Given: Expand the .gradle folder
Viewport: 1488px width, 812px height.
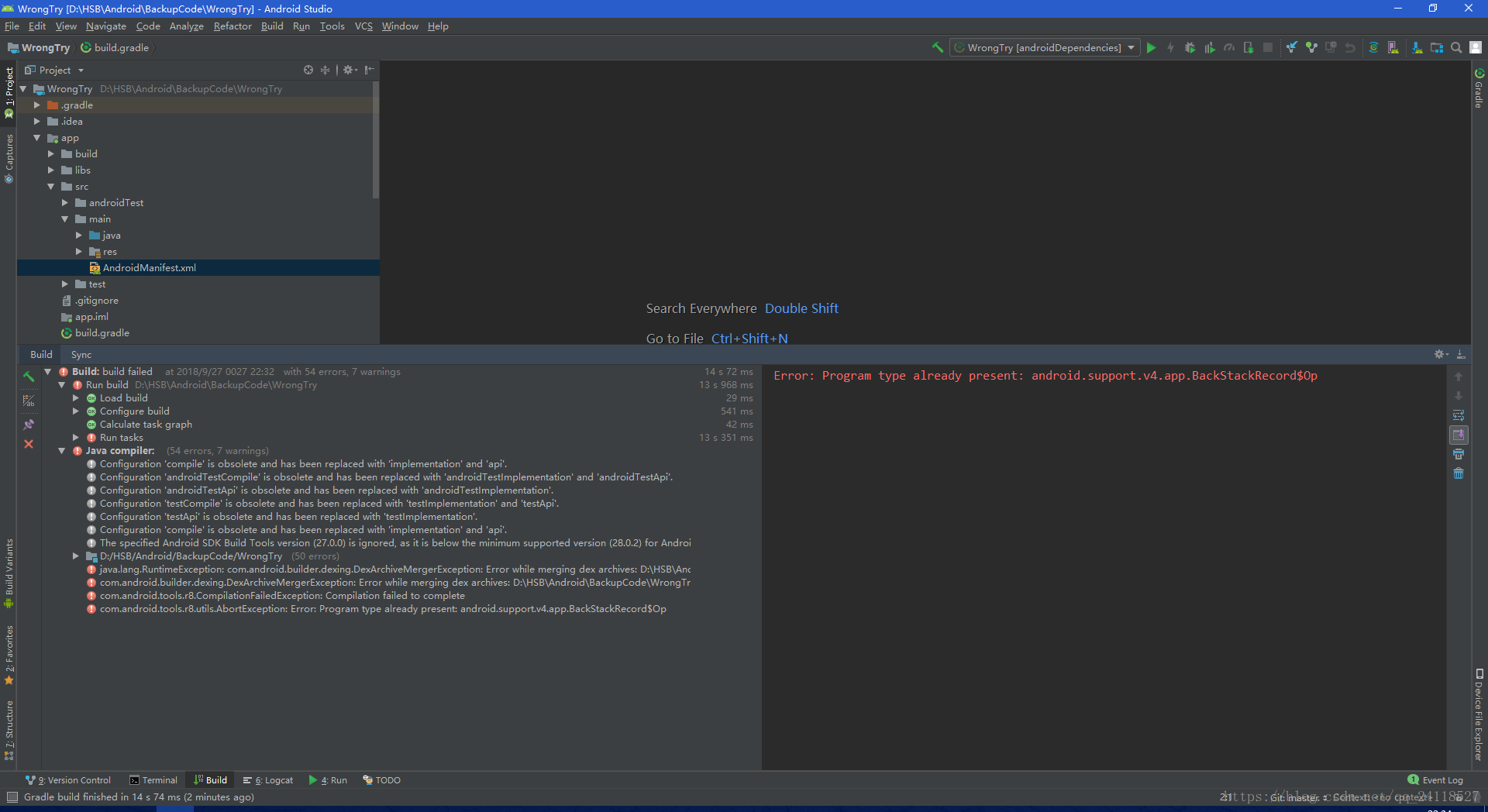Looking at the screenshot, I should coord(36,105).
